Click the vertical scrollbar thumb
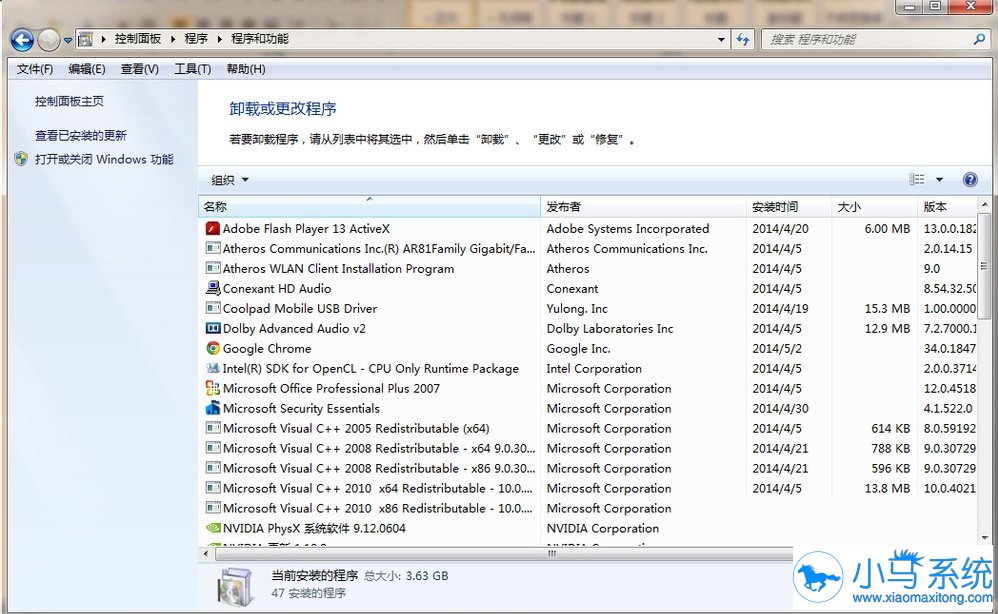The height and width of the screenshot is (614, 998). [984, 265]
